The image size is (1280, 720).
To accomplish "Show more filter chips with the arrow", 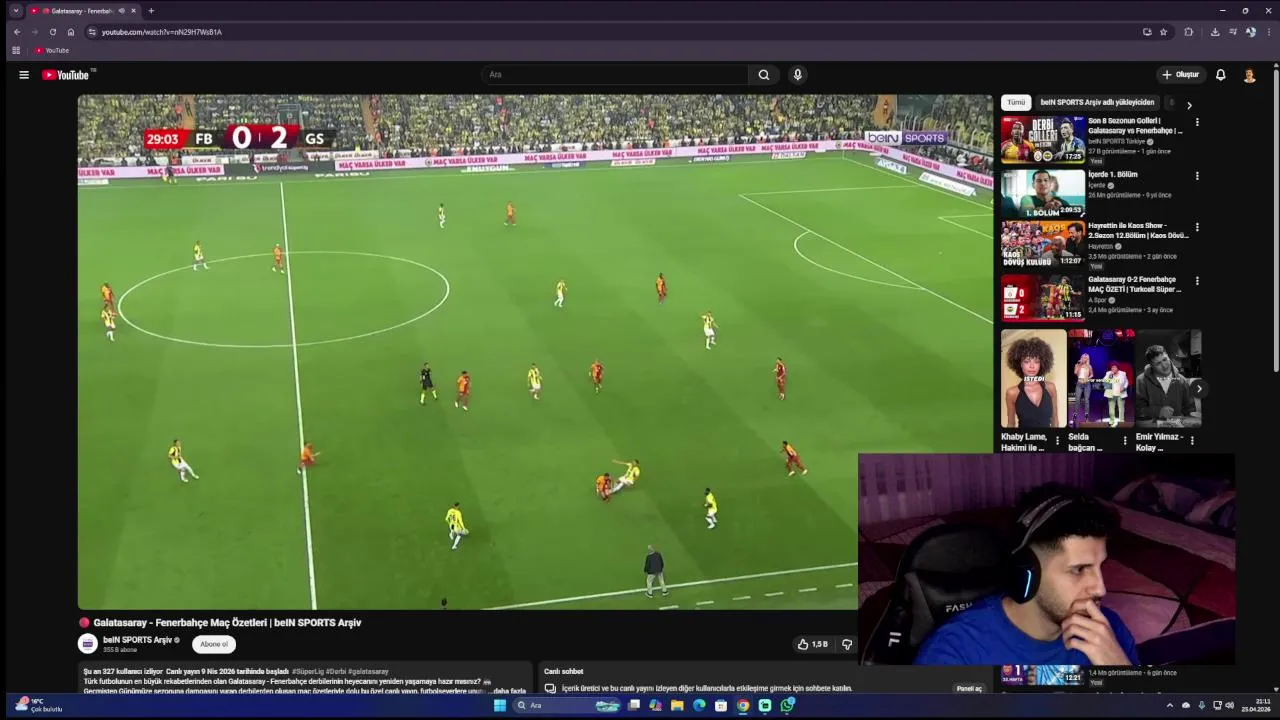I will click(1189, 104).
